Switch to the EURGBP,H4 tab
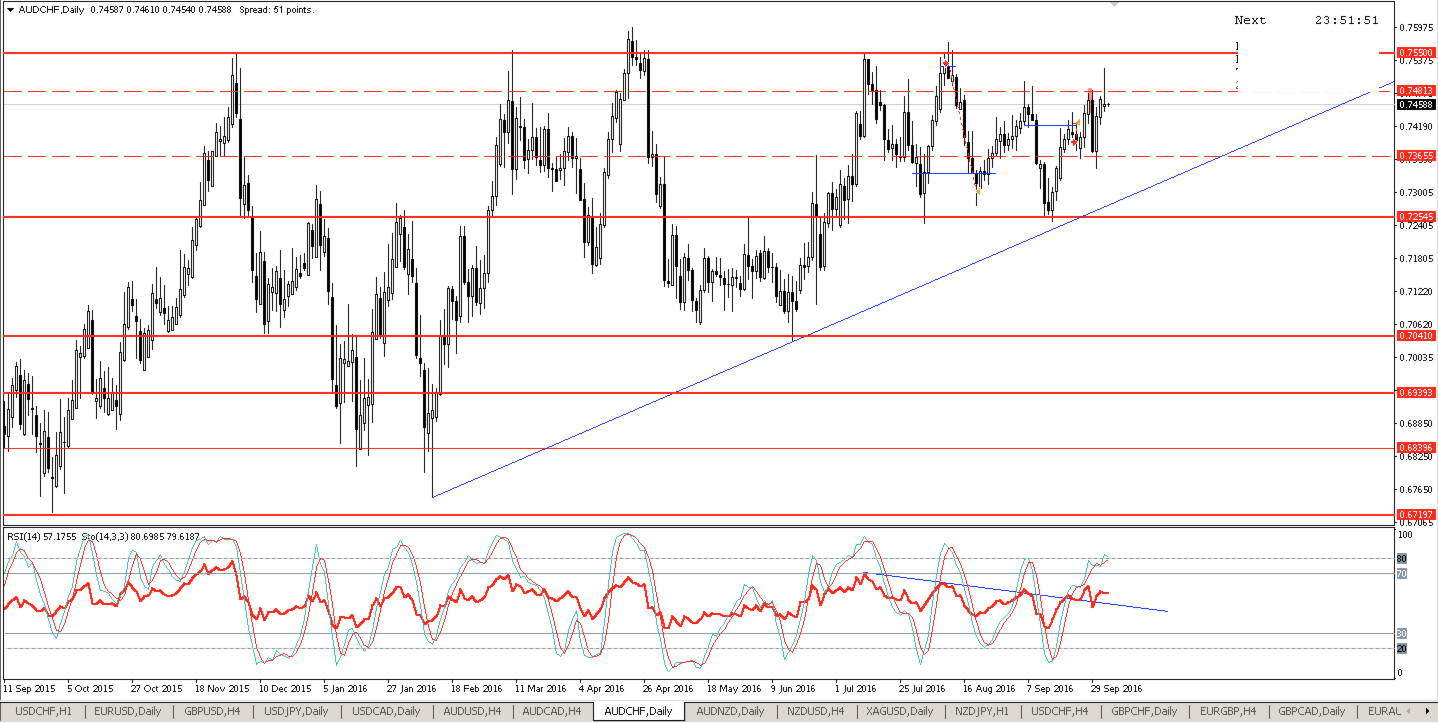1438x723 pixels. 1229,711
